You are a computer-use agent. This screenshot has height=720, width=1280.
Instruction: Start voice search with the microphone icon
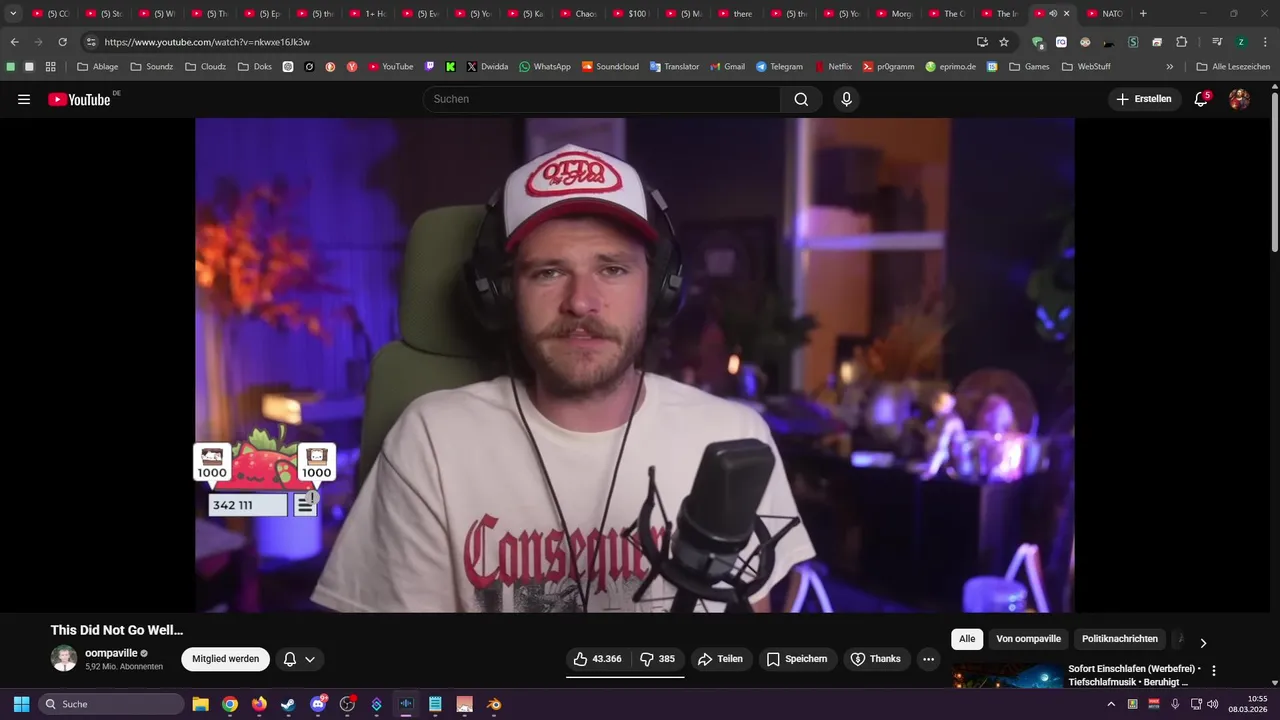point(846,99)
